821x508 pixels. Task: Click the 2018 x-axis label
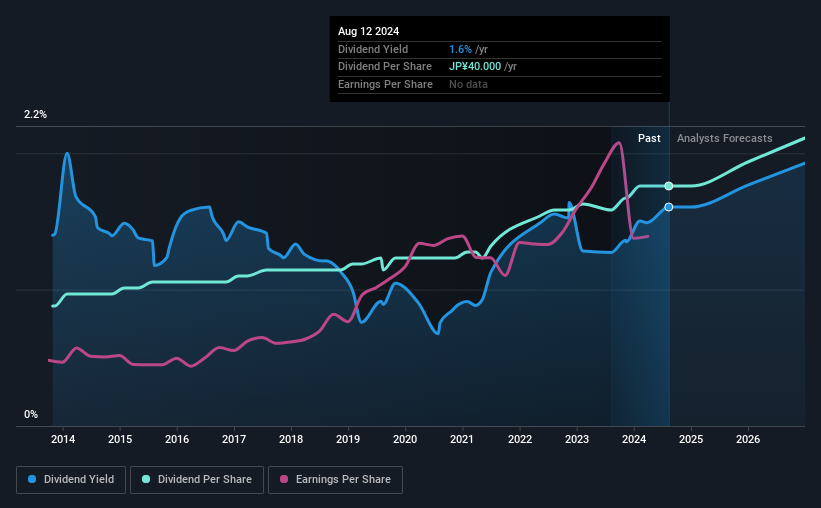click(291, 439)
